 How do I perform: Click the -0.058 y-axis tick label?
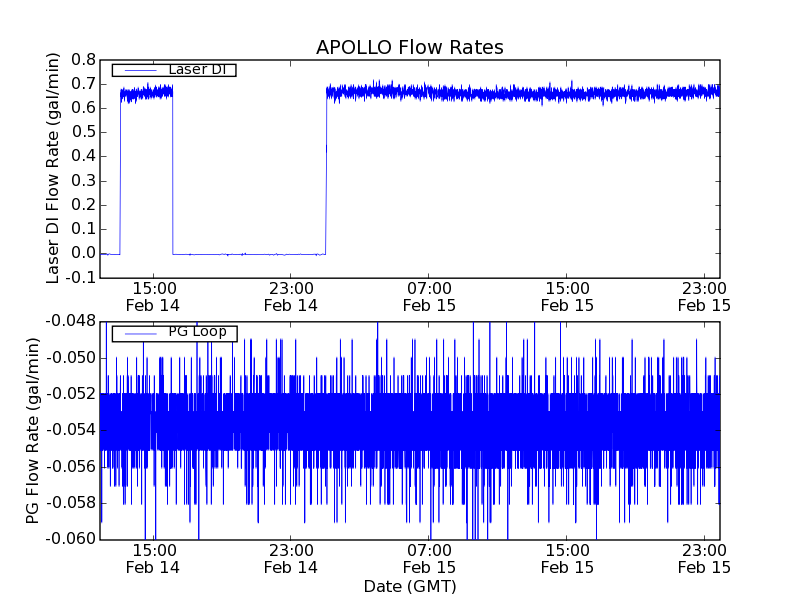coord(71,503)
